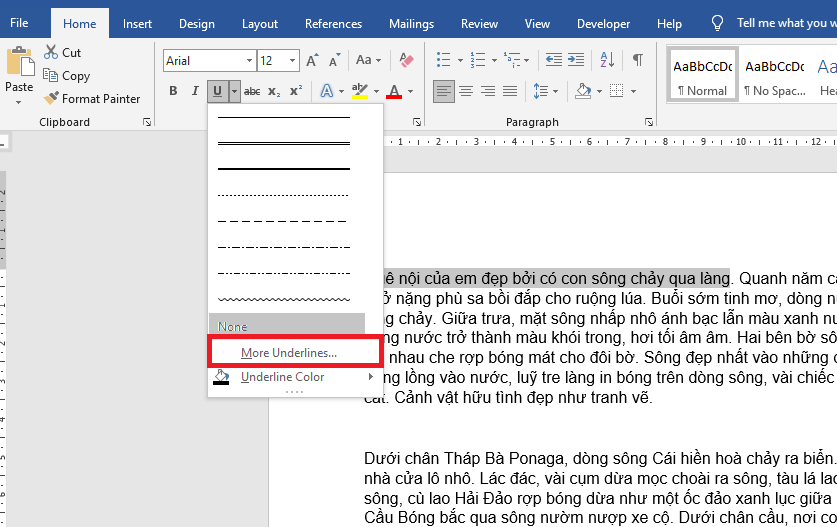Image resolution: width=837 pixels, height=527 pixels.
Task: Click the Superscript icon
Action: tap(295, 92)
